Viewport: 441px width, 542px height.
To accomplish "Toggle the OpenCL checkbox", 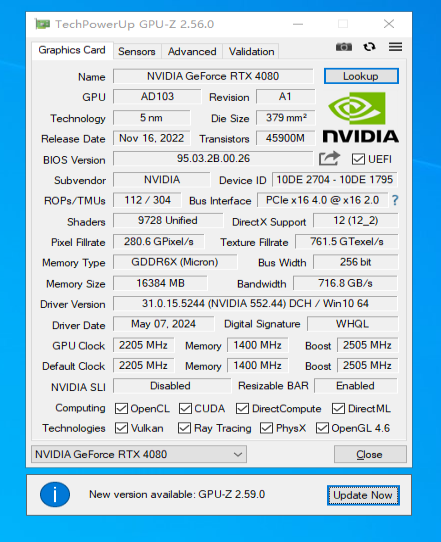I will (x=121, y=409).
